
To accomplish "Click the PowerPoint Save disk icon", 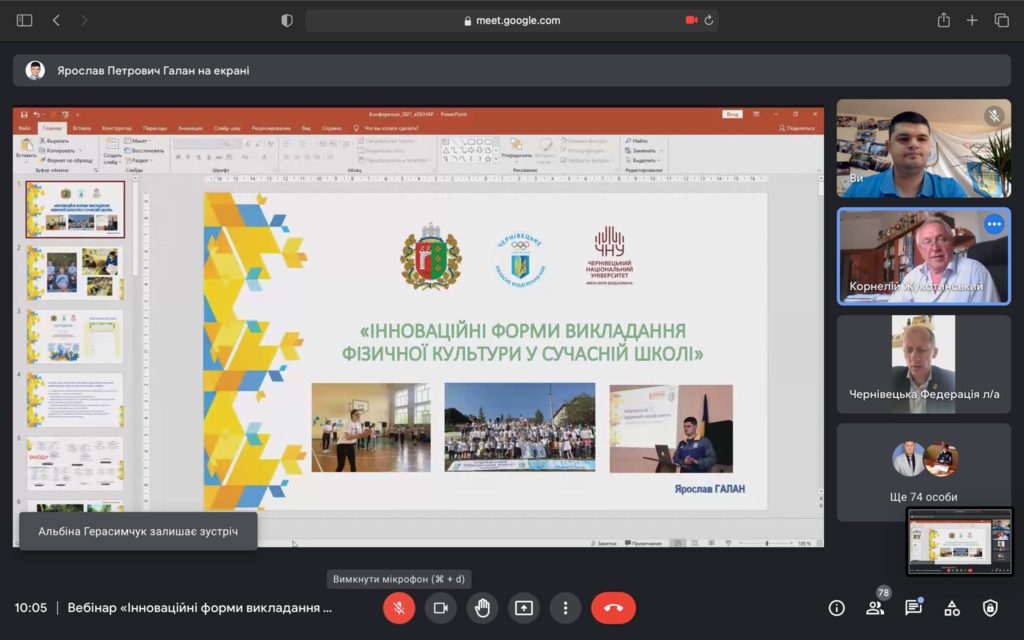I will click(24, 114).
